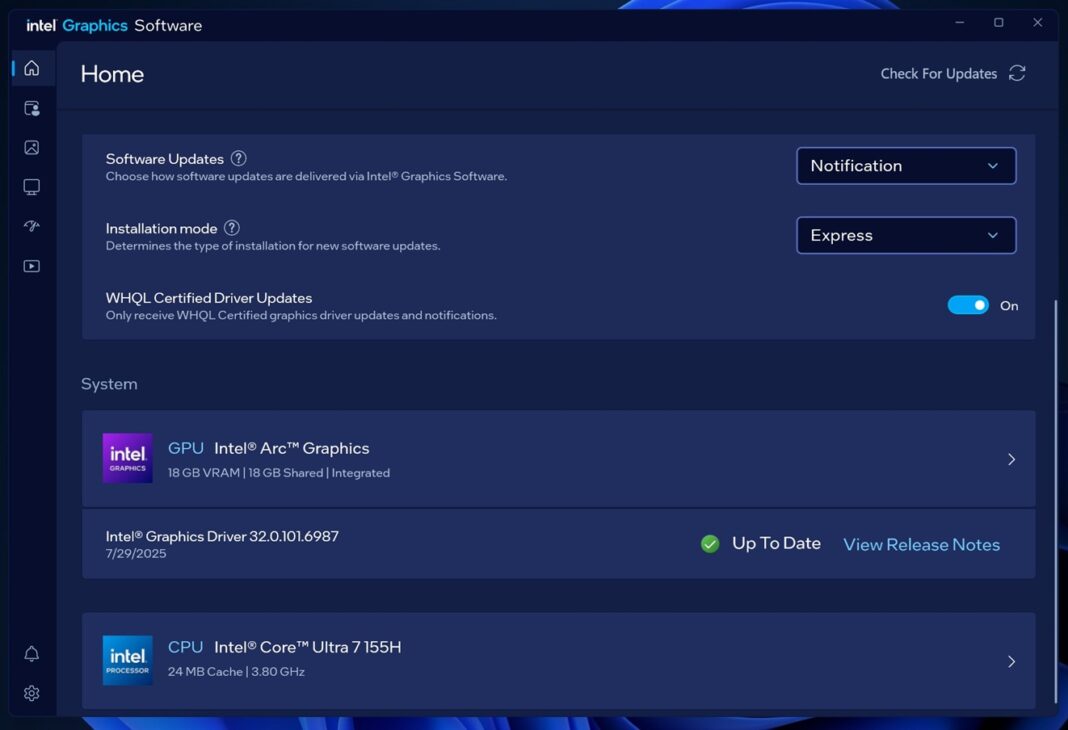Open View Release Notes
The image size is (1068, 730).
pos(920,544)
